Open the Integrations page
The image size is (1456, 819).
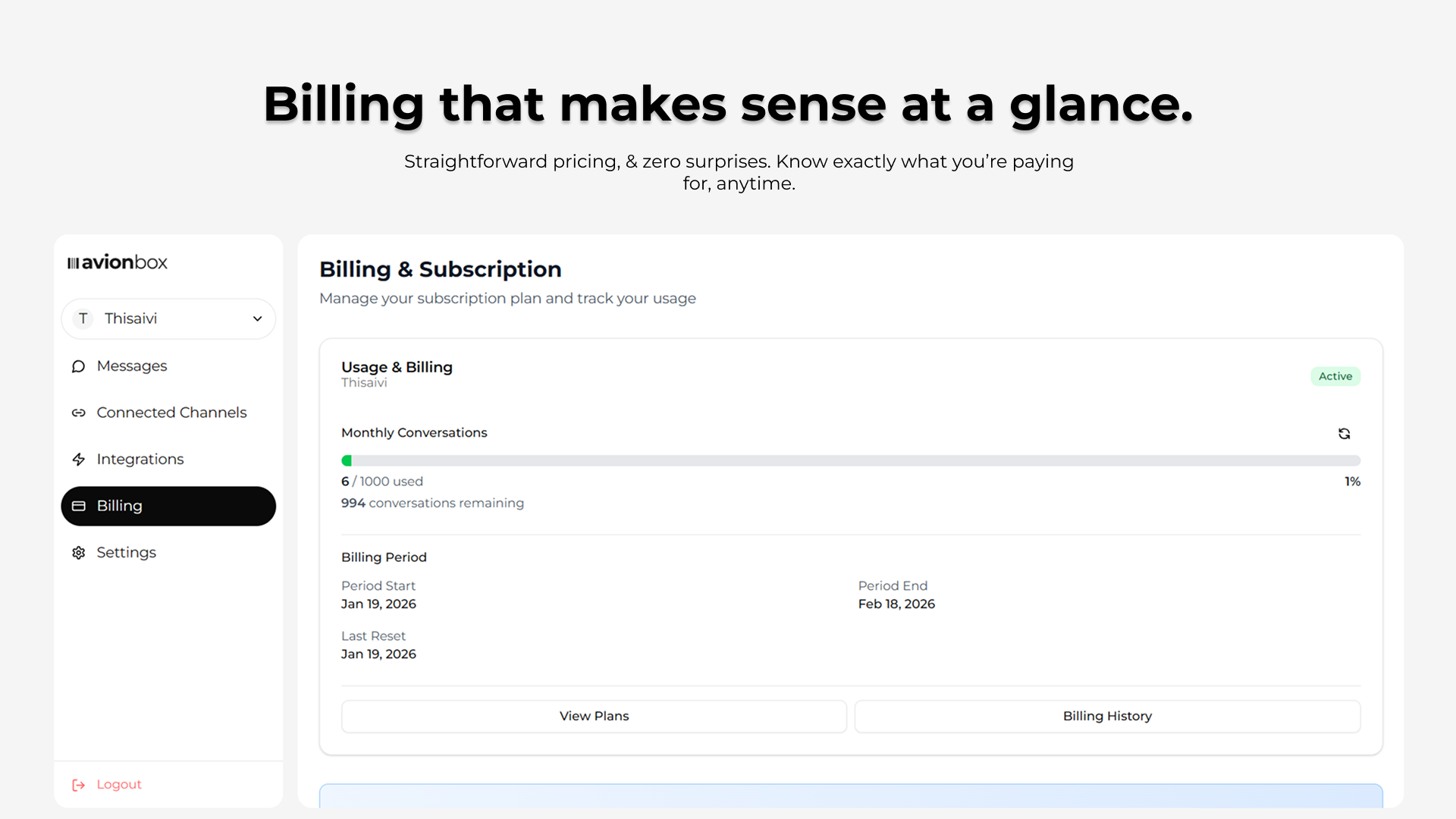(140, 460)
